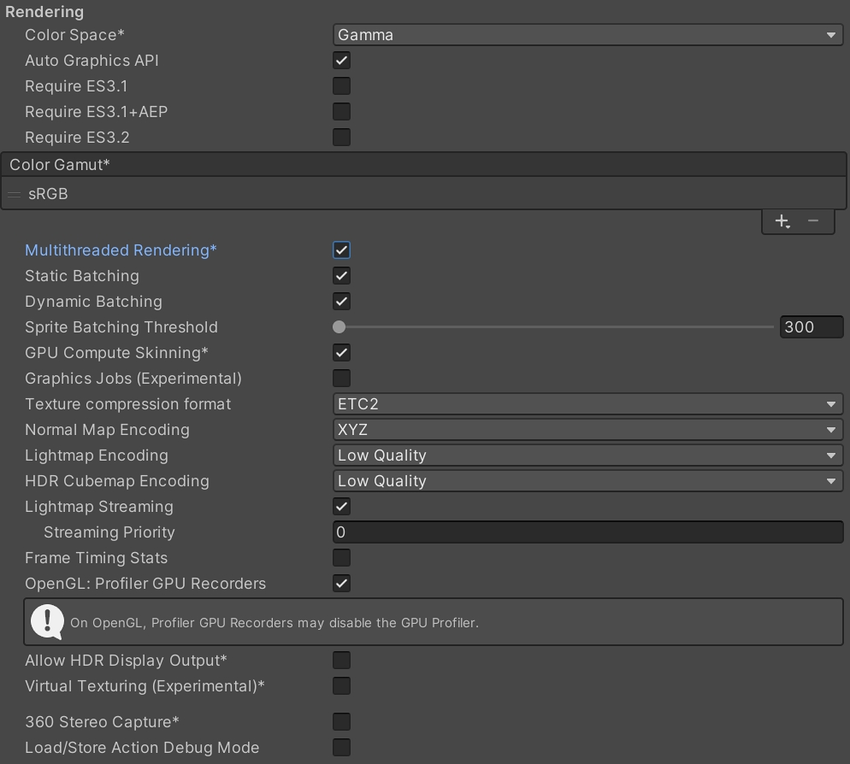Enable 360 Stereo Capture

(x=341, y=721)
